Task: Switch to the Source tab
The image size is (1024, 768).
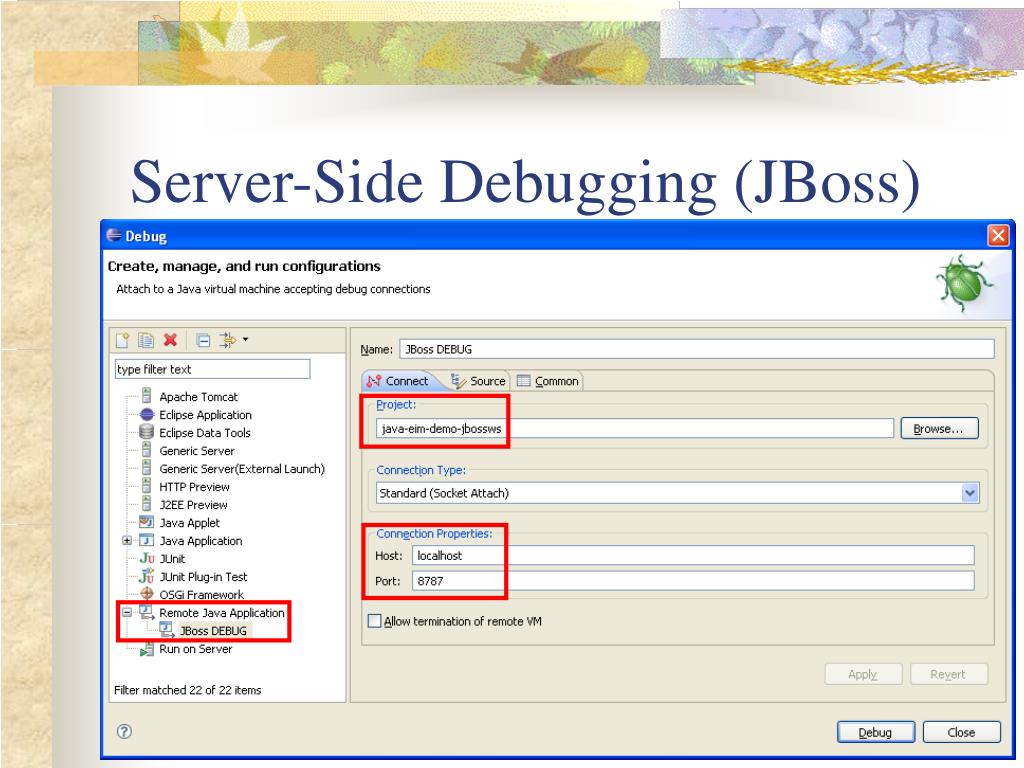Action: click(478, 381)
